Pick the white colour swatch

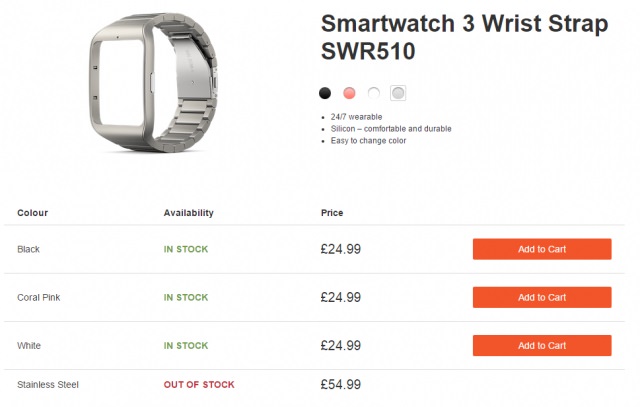(374, 93)
